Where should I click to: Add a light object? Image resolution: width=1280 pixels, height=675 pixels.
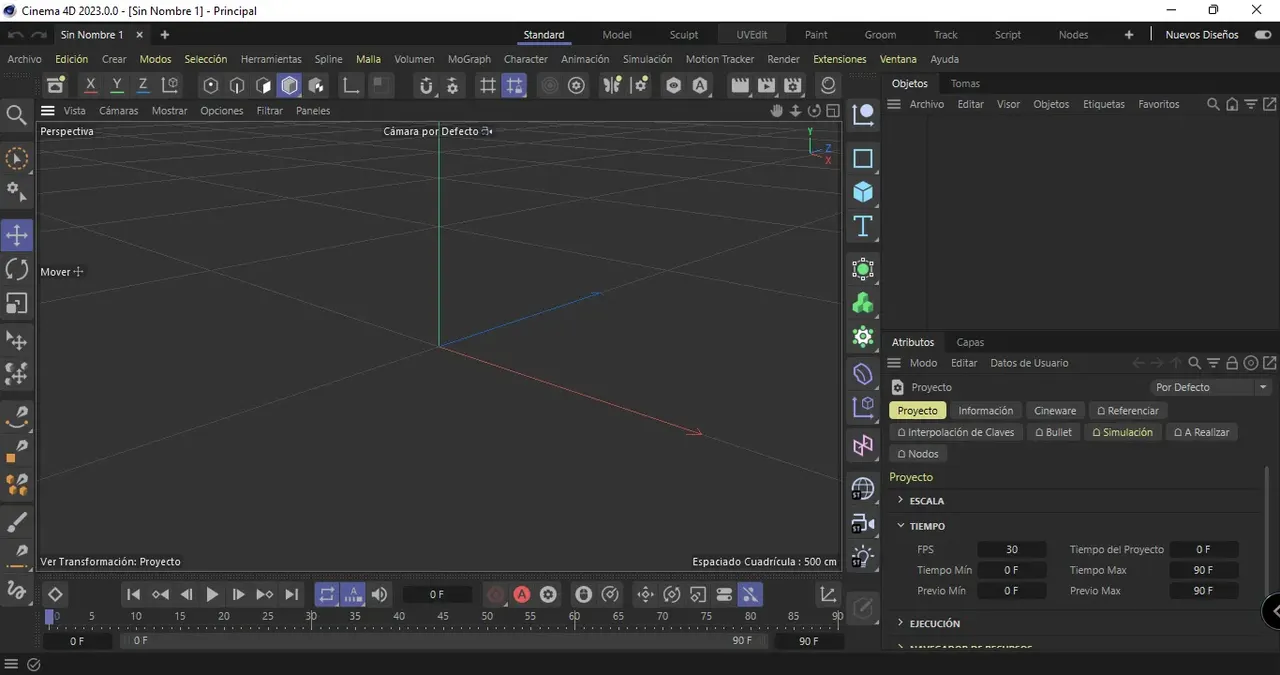[863, 556]
